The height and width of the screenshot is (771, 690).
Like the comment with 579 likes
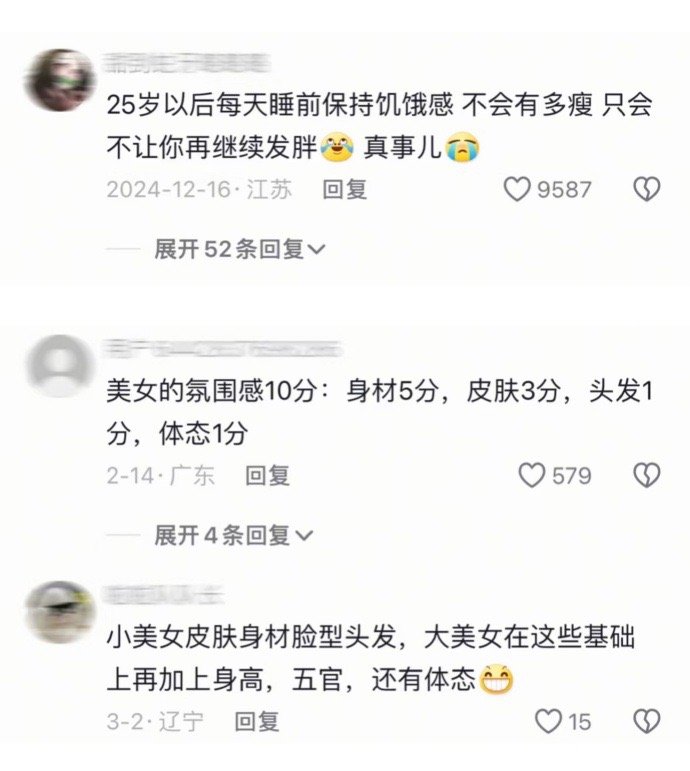coord(532,475)
